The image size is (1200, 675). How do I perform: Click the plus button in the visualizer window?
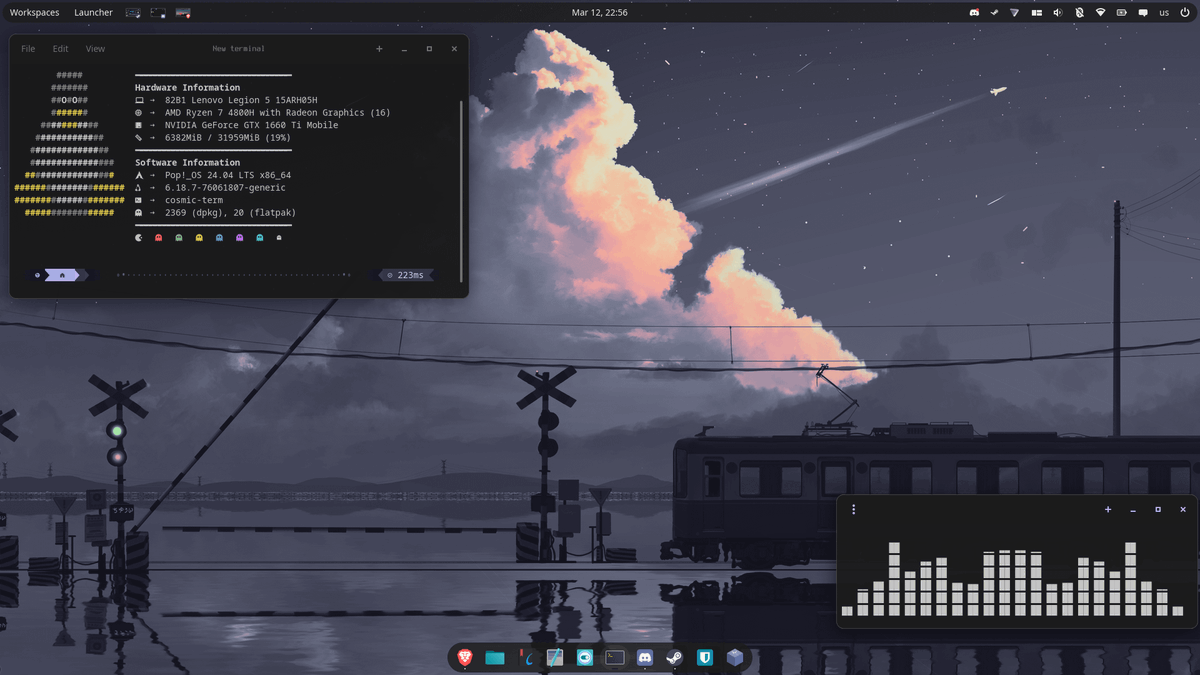coord(1108,510)
